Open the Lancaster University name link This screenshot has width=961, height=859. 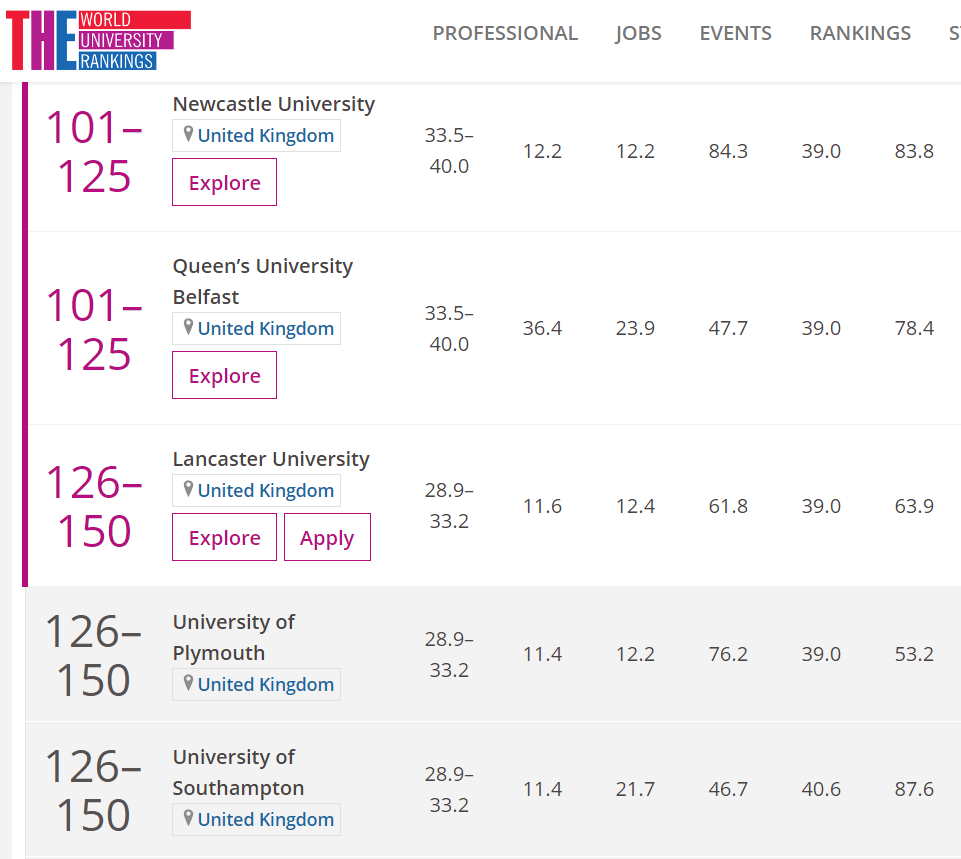point(271,459)
